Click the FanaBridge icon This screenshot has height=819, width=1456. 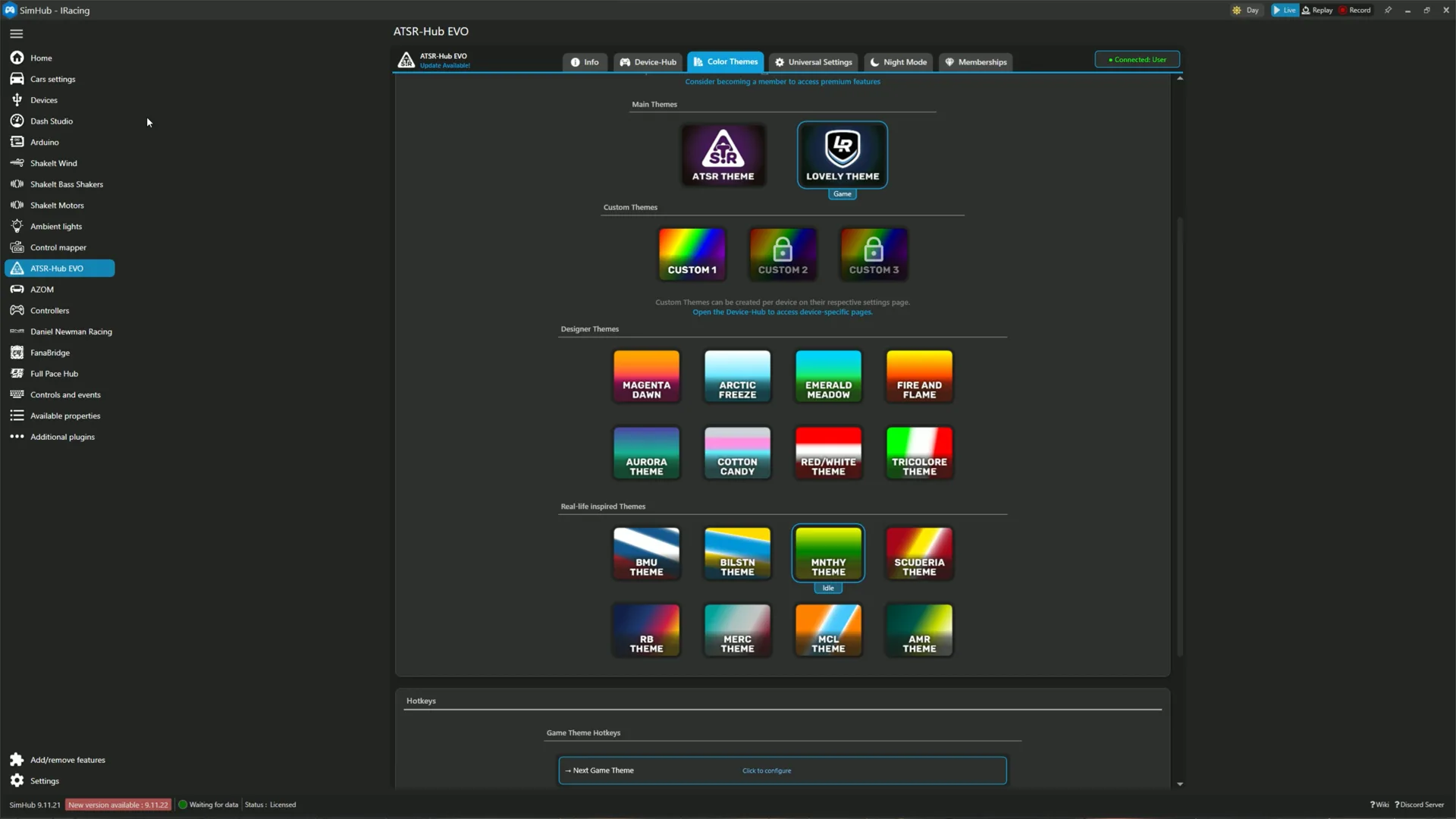(x=17, y=353)
